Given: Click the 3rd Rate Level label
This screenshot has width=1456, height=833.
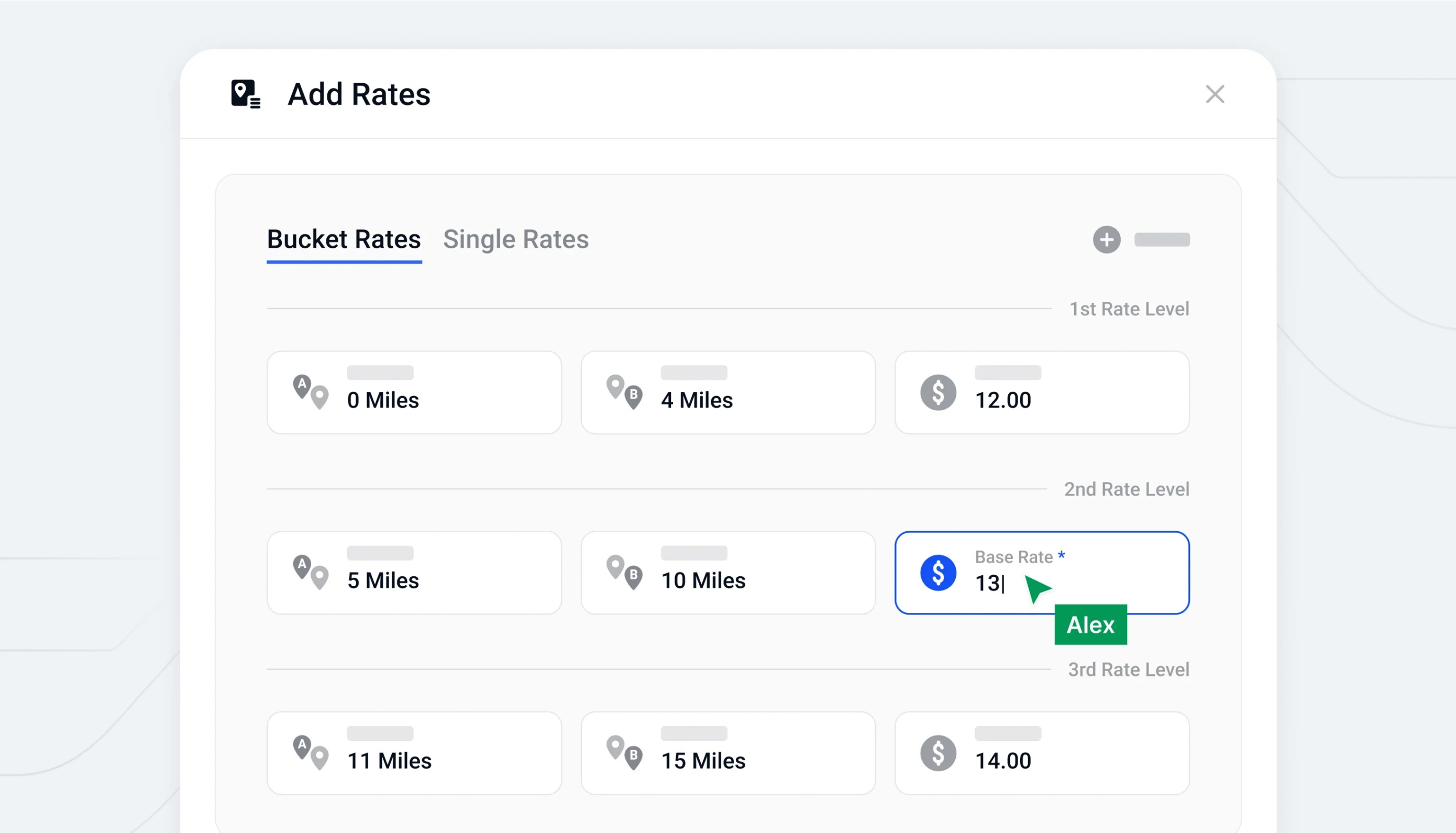Looking at the screenshot, I should point(1128,670).
